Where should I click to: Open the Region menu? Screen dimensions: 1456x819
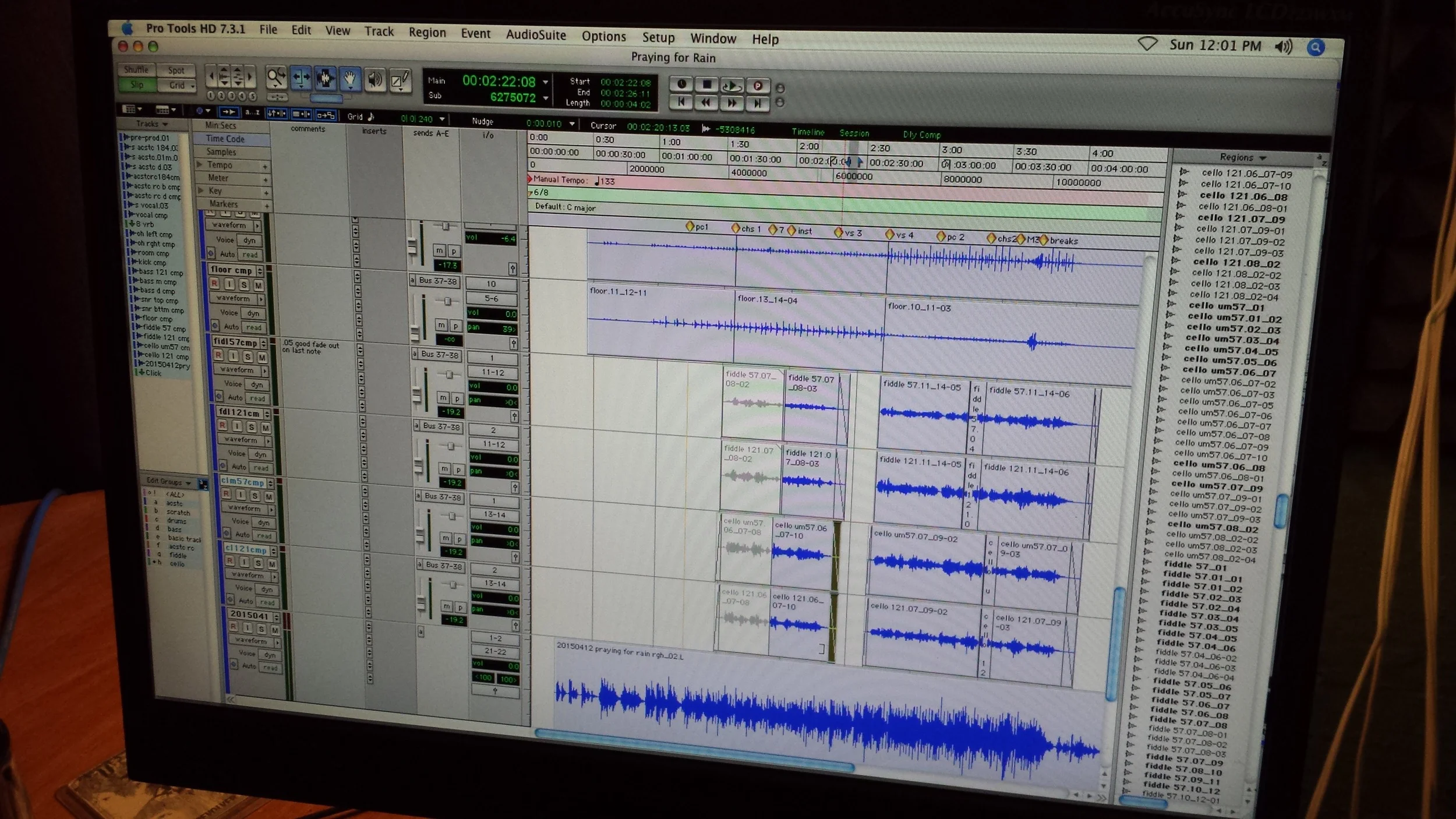coord(427,33)
